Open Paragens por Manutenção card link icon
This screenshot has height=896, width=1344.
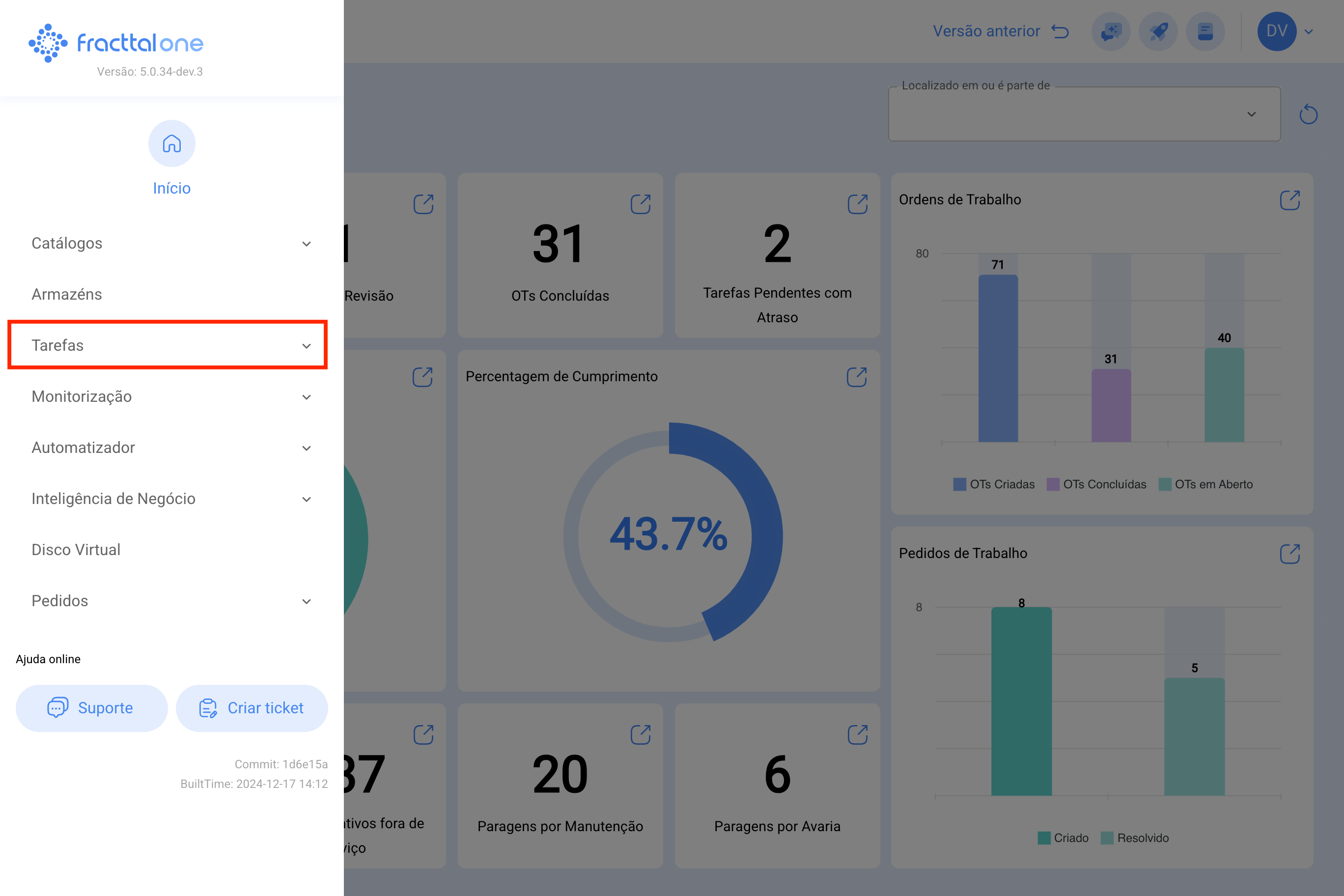[640, 734]
